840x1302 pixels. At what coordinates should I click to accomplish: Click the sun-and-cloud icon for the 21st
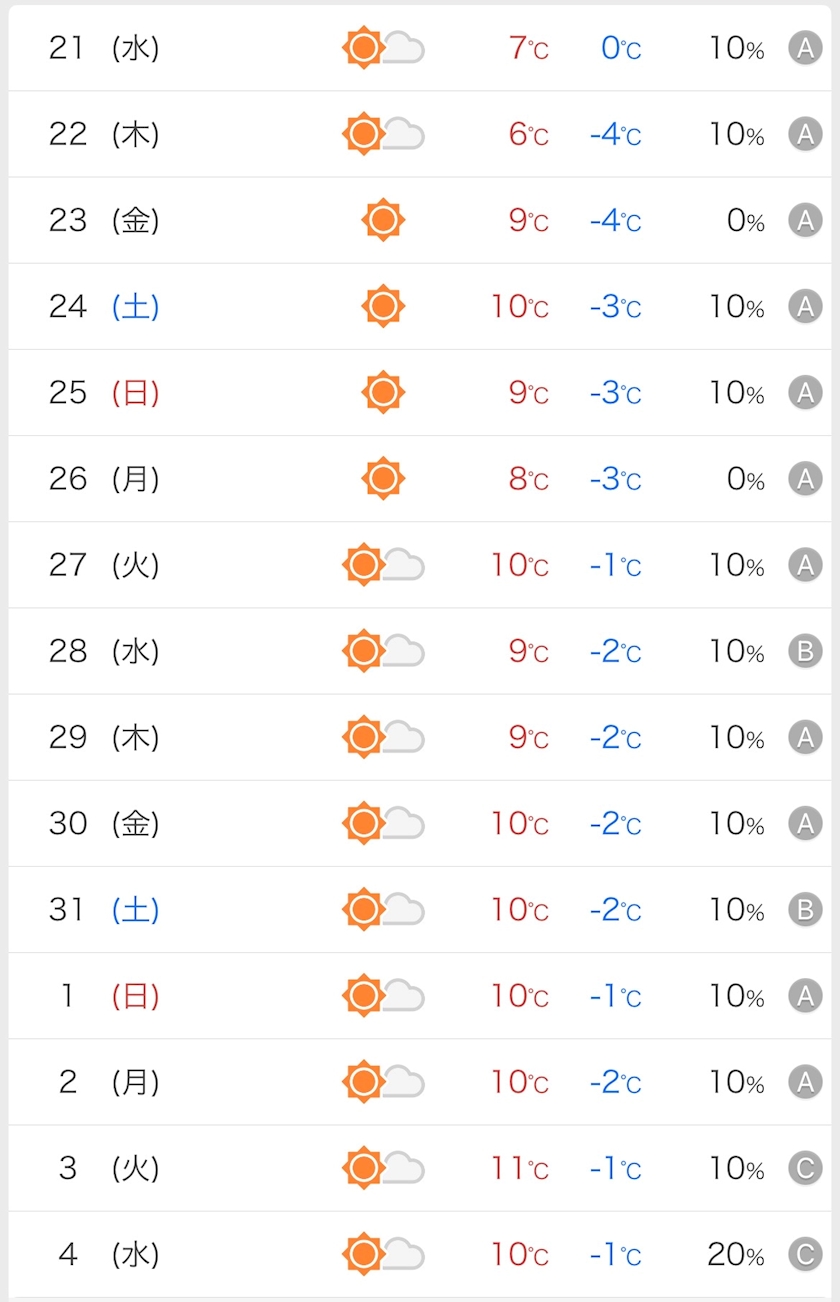(383, 48)
